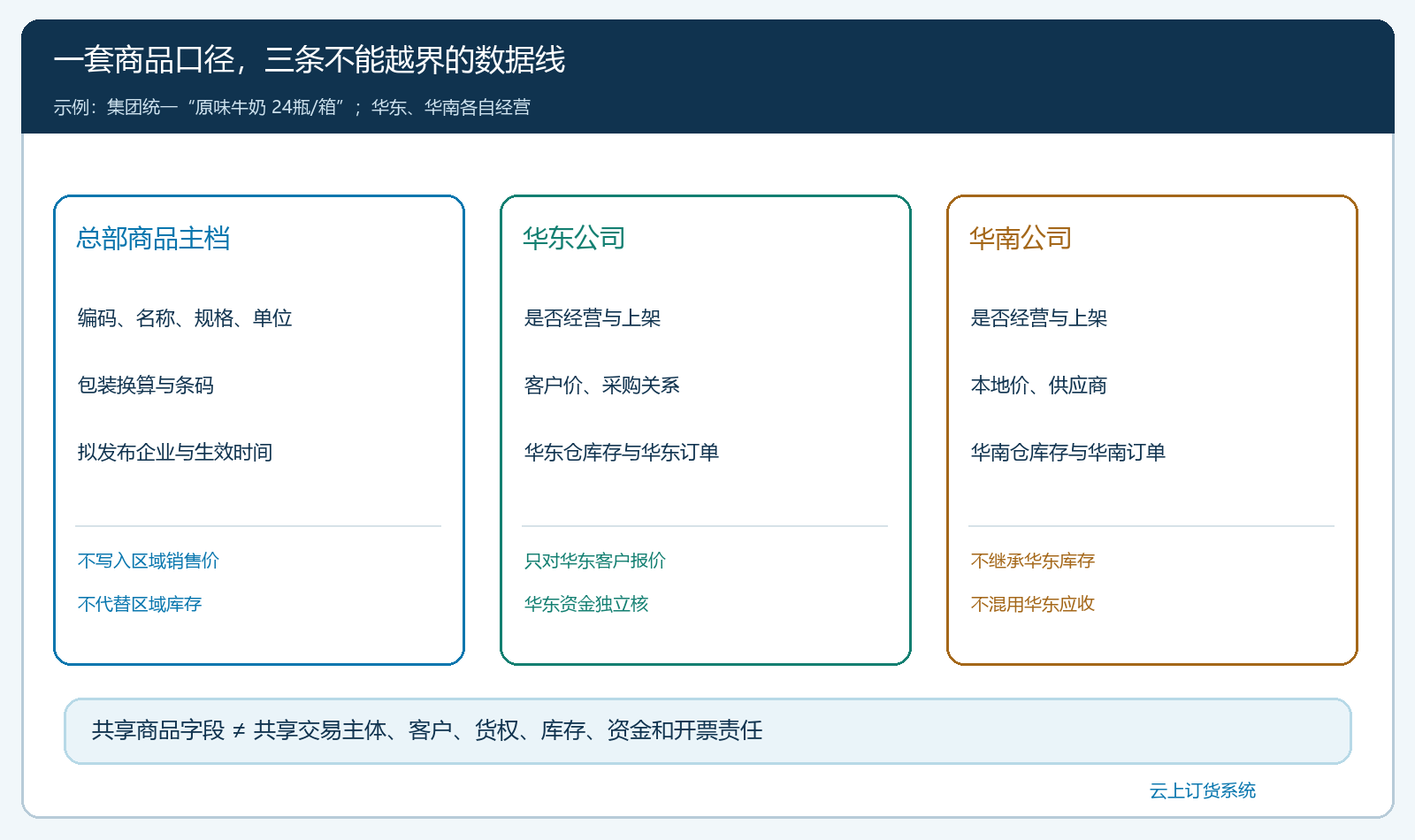1415x840 pixels.
Task: Click the "华东公司" card heading
Action: pyautogui.click(x=574, y=238)
